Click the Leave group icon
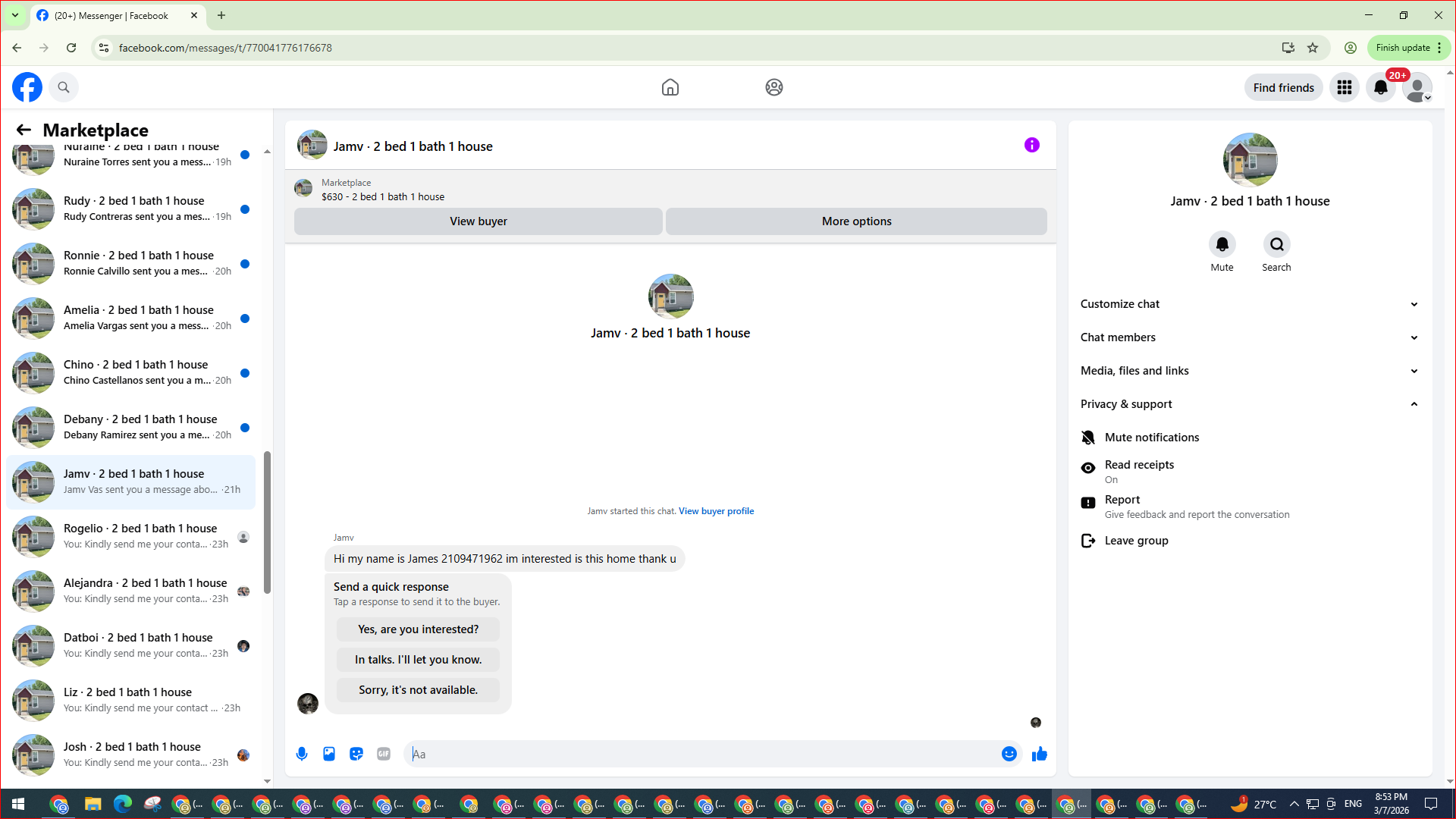 [1088, 541]
